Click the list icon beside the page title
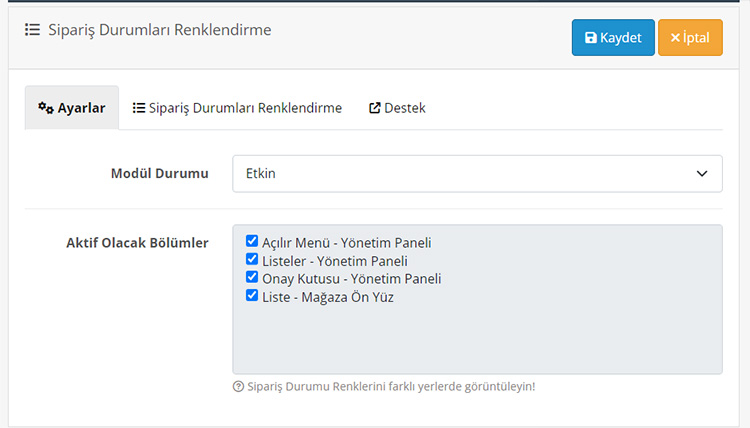 33,30
